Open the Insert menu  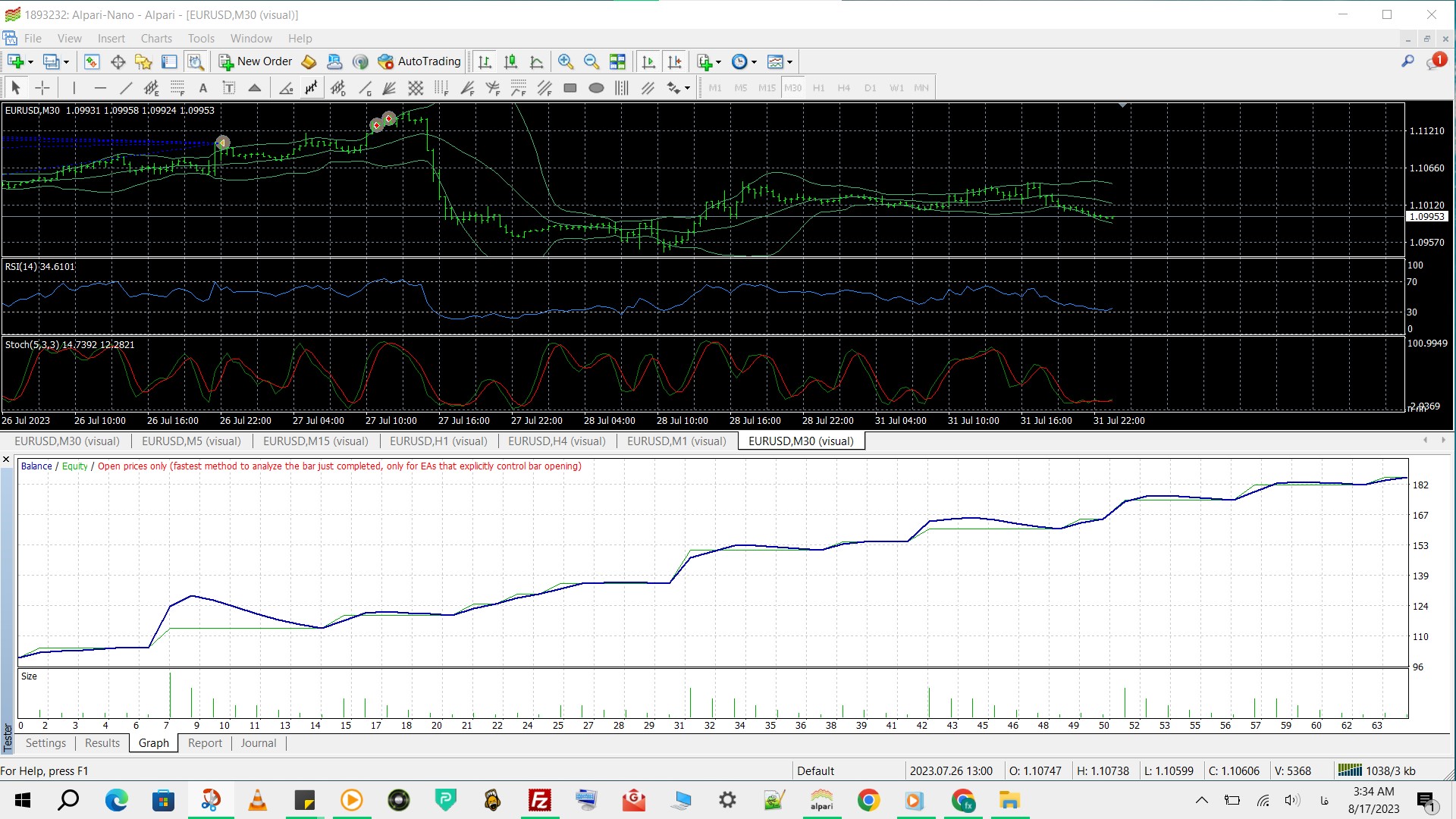click(111, 39)
